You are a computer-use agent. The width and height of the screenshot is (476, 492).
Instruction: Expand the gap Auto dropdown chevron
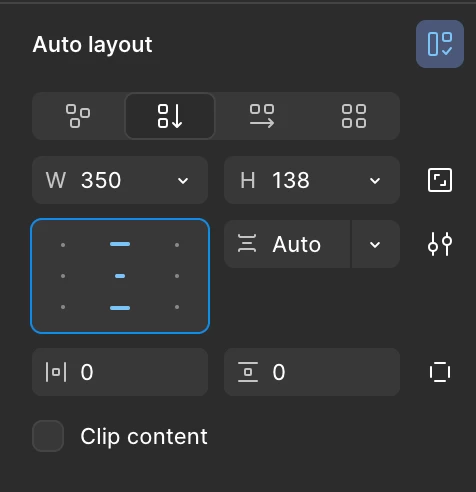pos(375,244)
